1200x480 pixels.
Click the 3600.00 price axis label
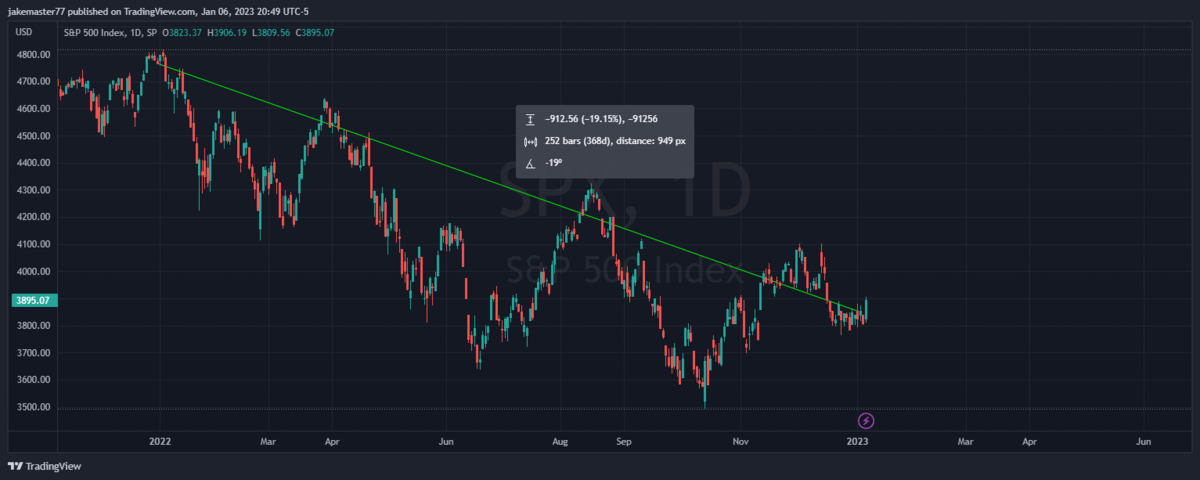tap(33, 380)
